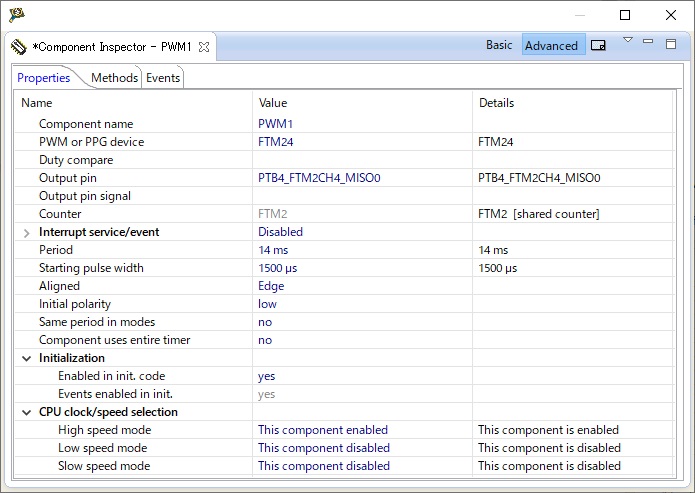This screenshot has height=493, width=695.
Task: Switch to Basic view mode
Action: pos(499,45)
